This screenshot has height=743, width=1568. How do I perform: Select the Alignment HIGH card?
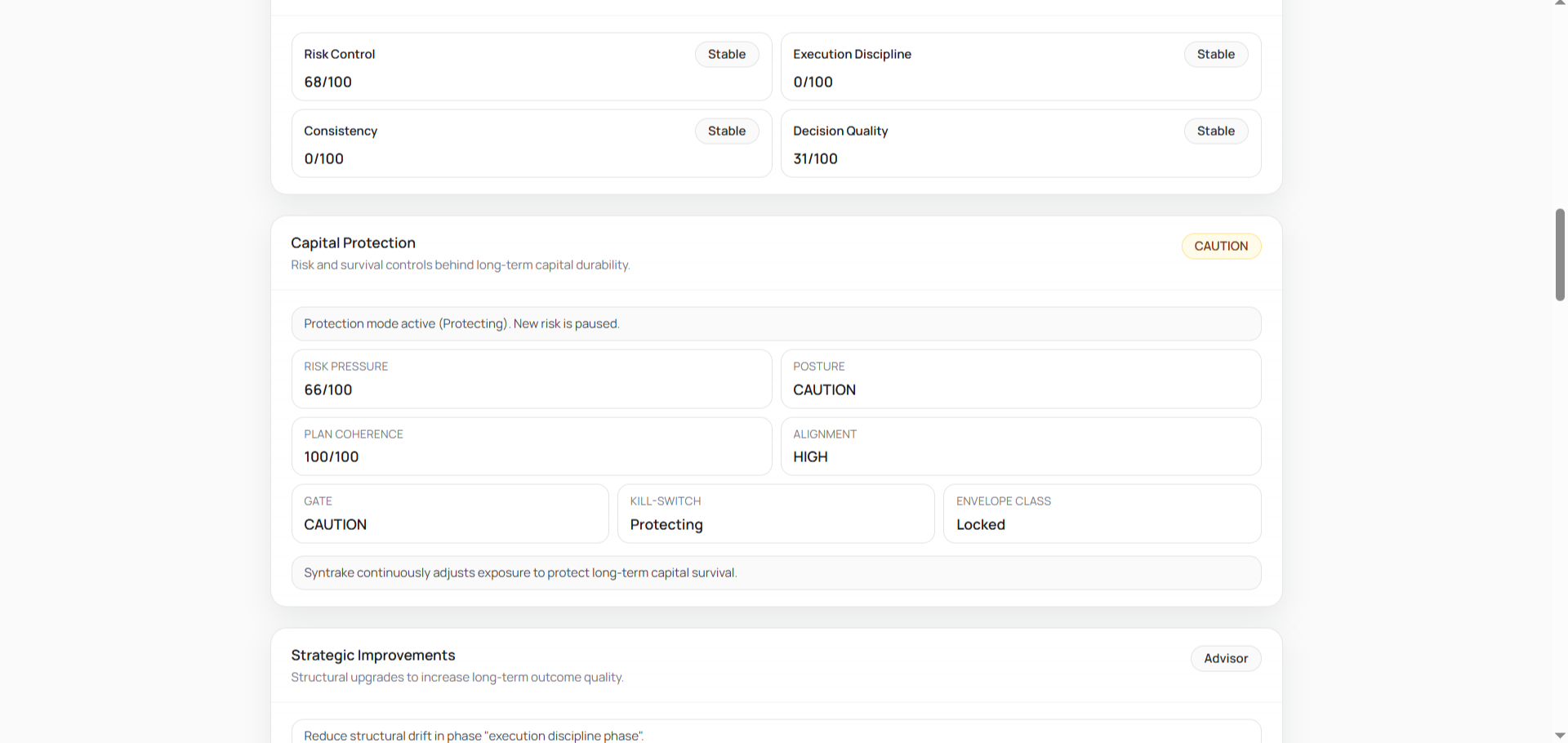1020,446
